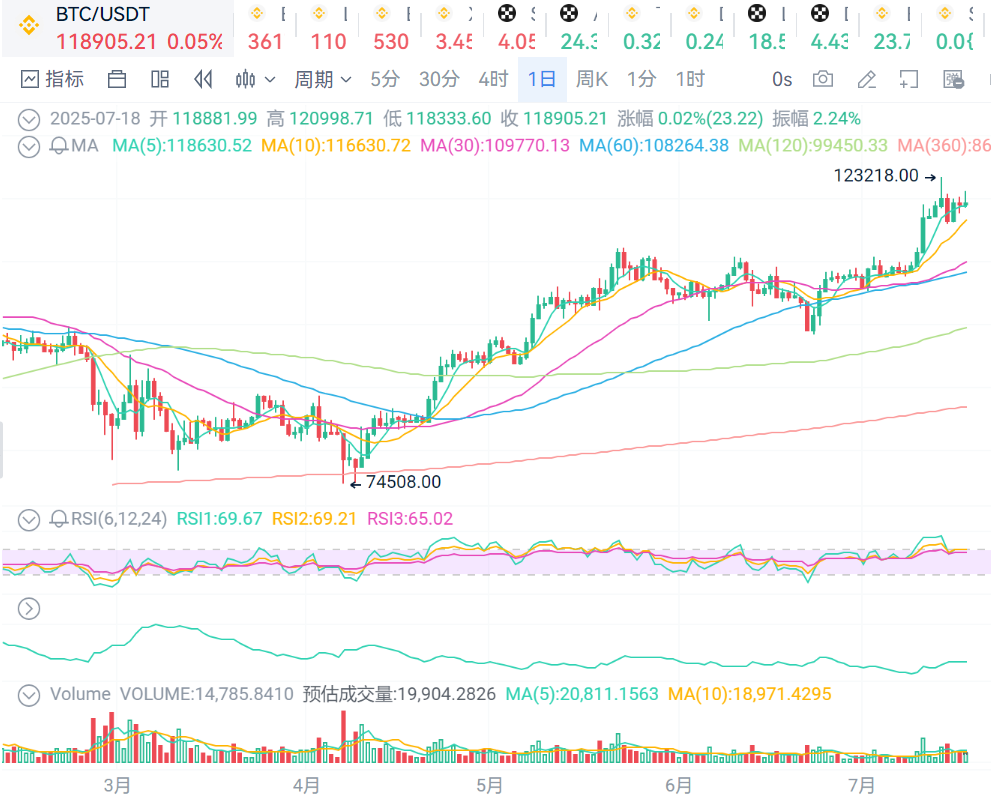Click the MA(10):116630.72 legend
The image size is (991, 805).
pos(336,146)
